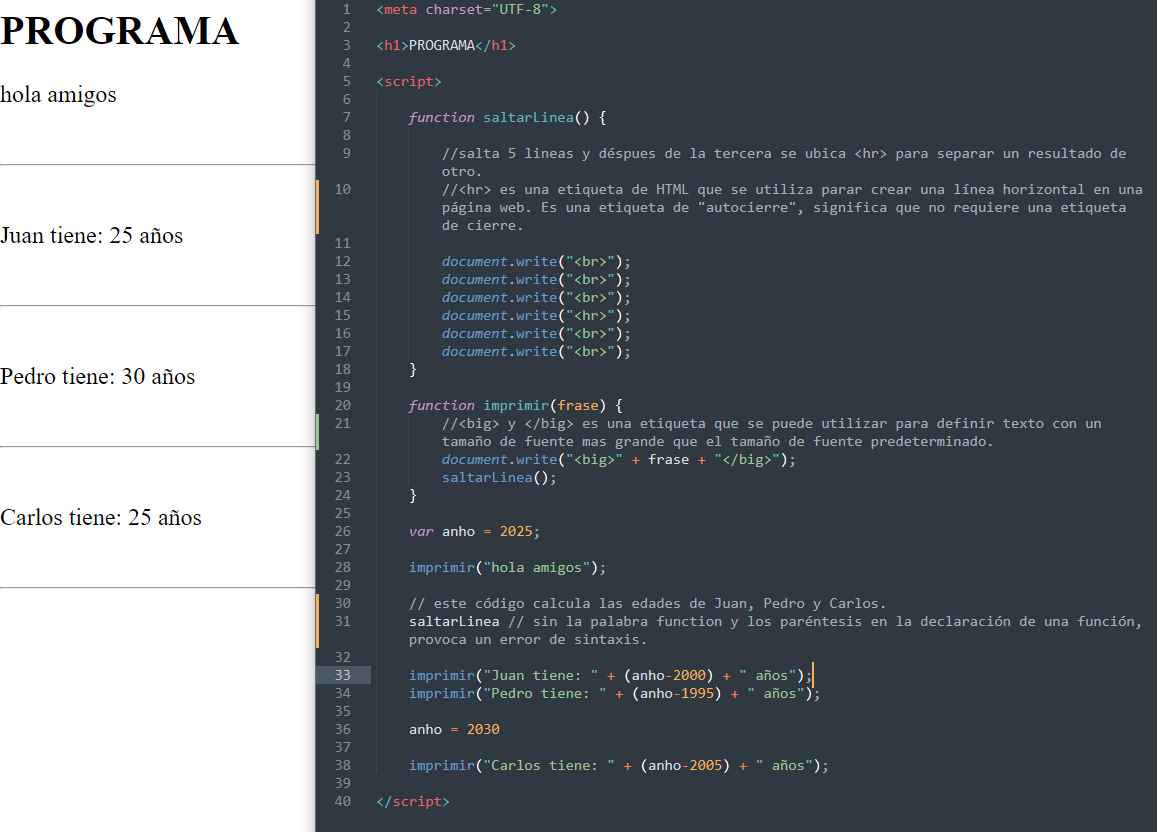Click the comment about the big tag
The height and width of the screenshot is (832, 1158).
tap(772, 433)
